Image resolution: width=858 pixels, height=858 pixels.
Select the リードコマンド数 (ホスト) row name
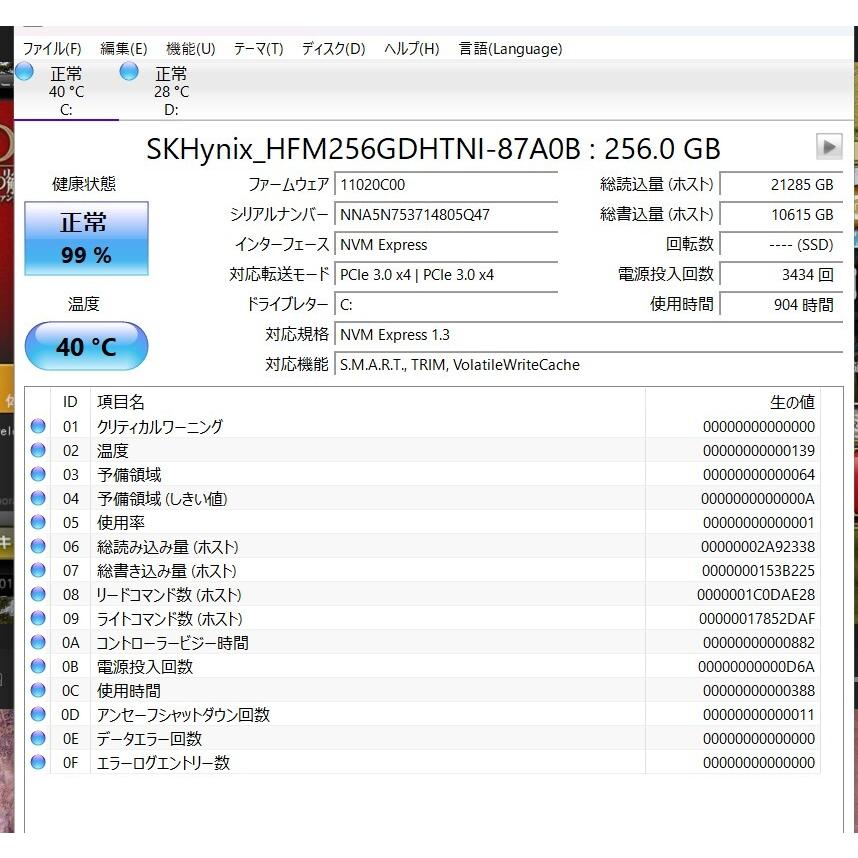169,594
